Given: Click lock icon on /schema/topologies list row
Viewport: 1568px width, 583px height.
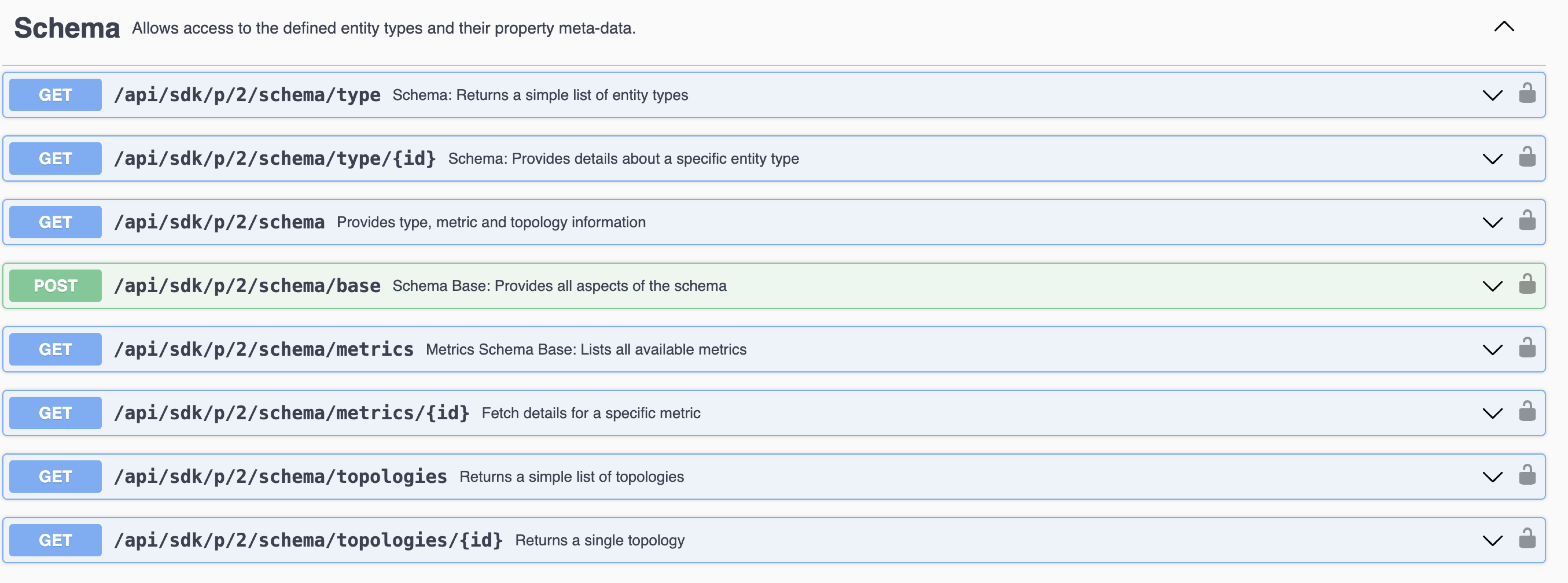Looking at the screenshot, I should point(1527,475).
